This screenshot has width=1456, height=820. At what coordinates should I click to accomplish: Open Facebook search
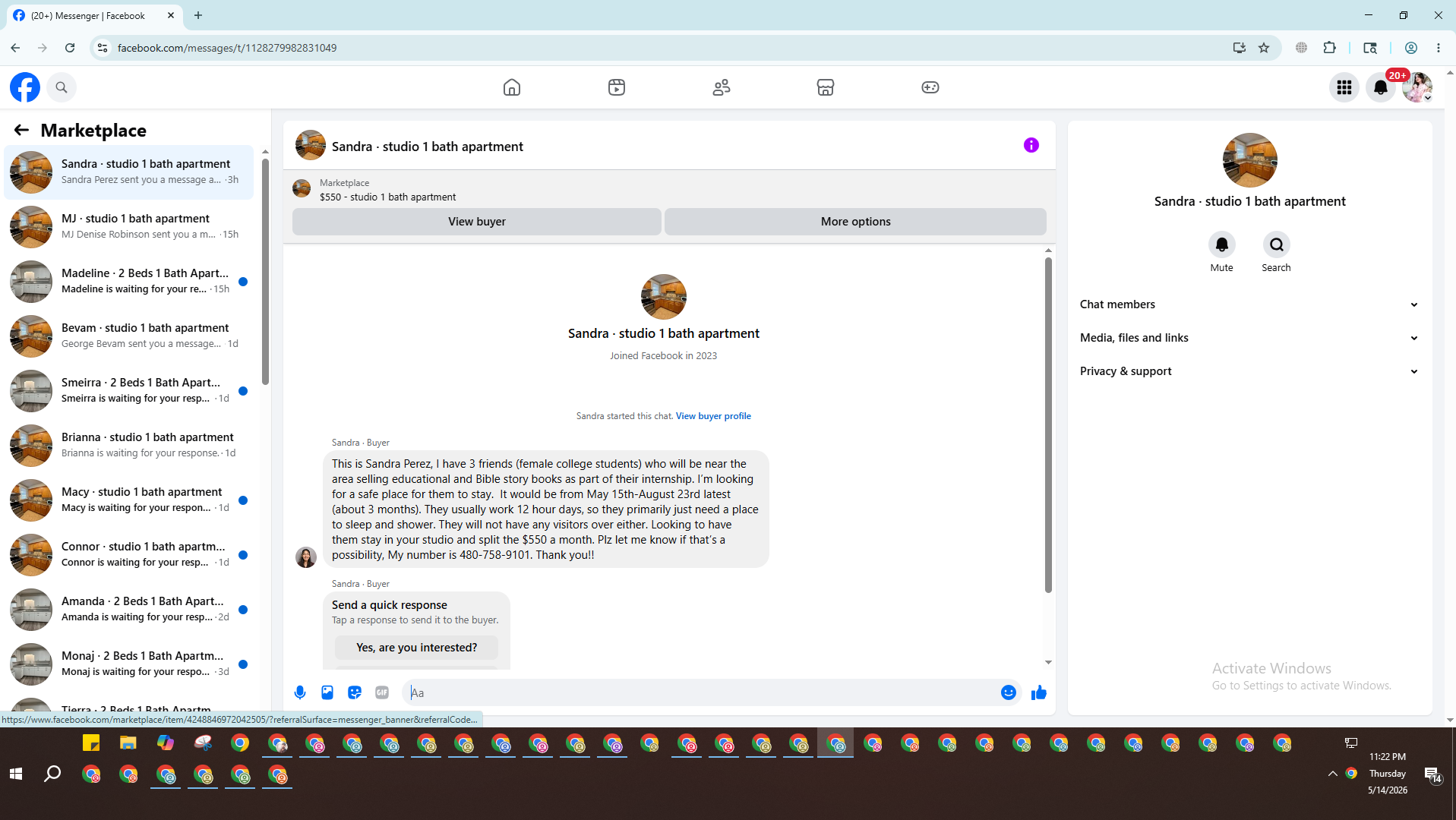click(x=62, y=87)
